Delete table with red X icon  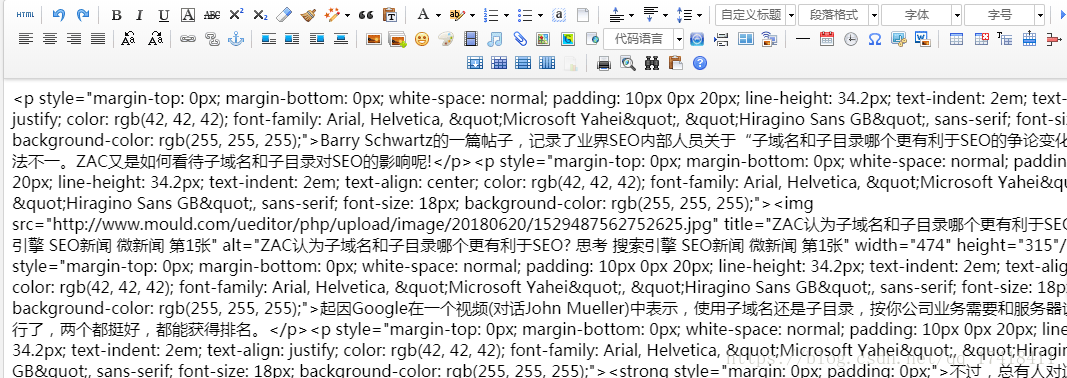click(x=981, y=39)
